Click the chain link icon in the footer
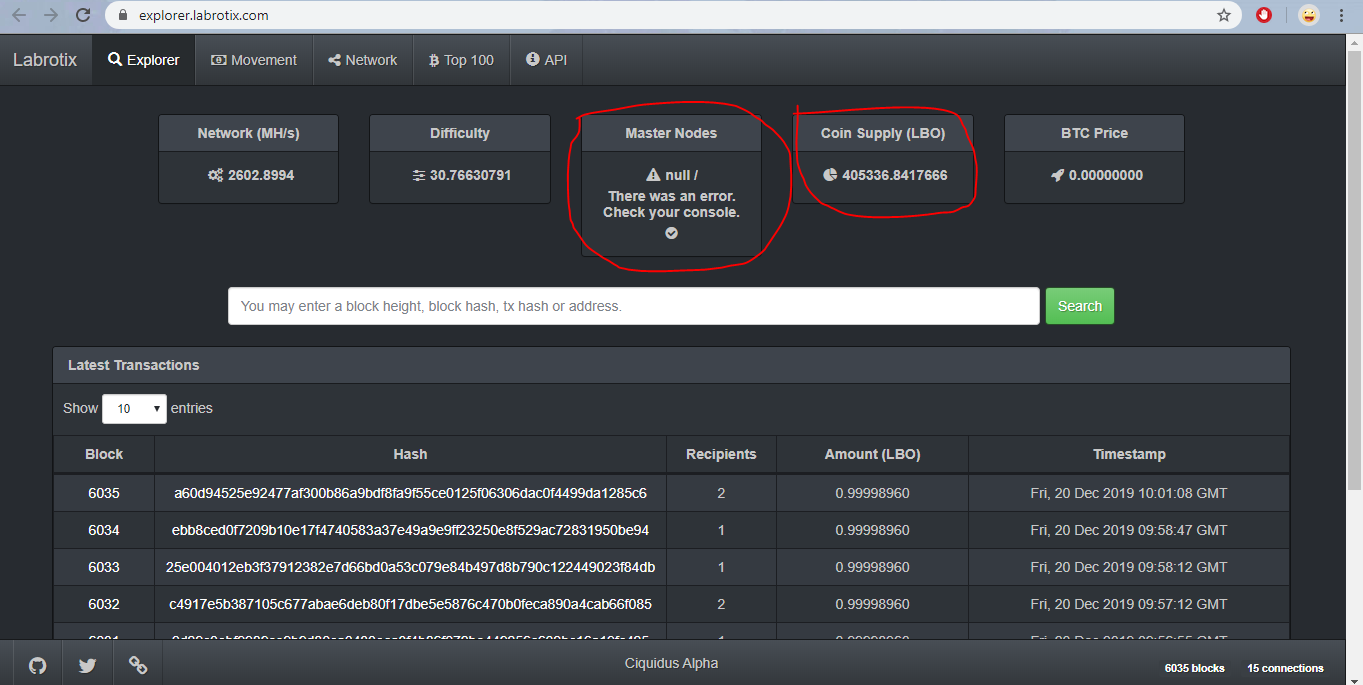 tap(138, 664)
